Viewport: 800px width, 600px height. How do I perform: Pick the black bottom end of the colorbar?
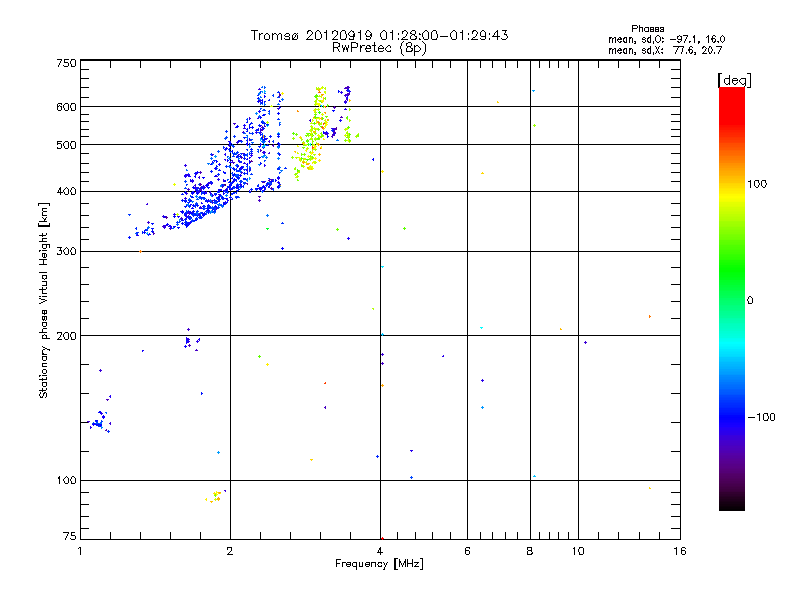pyautogui.click(x=732, y=503)
